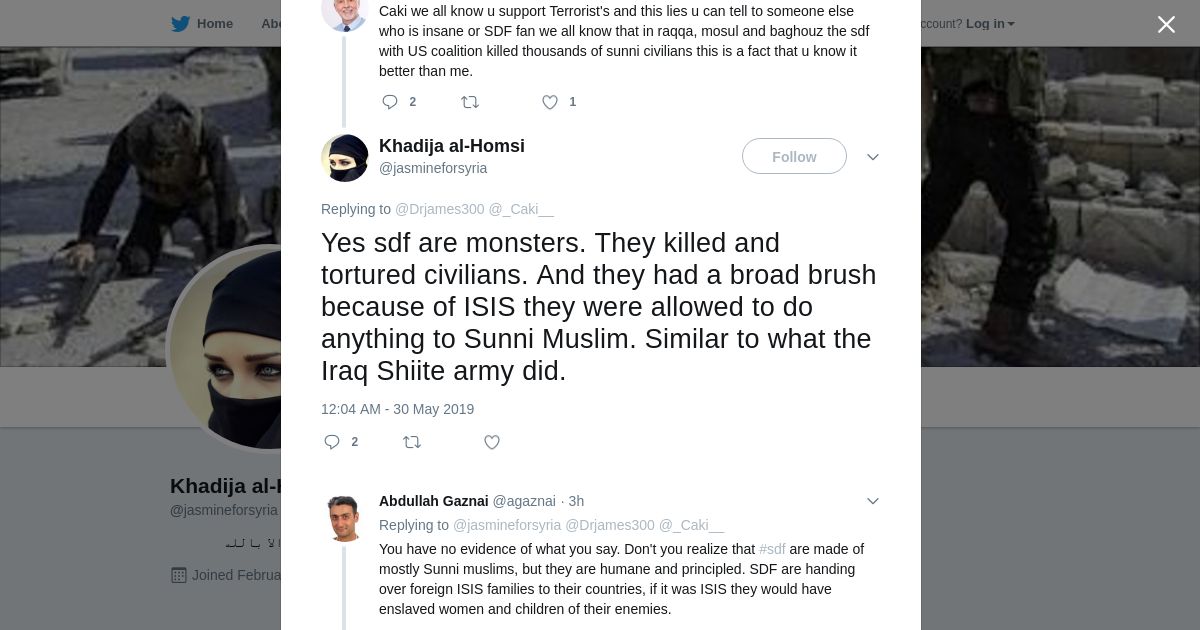Screen dimensions: 1200x630
Task: Retweet Khadija al-Homsi's tweet
Action: pos(412,442)
